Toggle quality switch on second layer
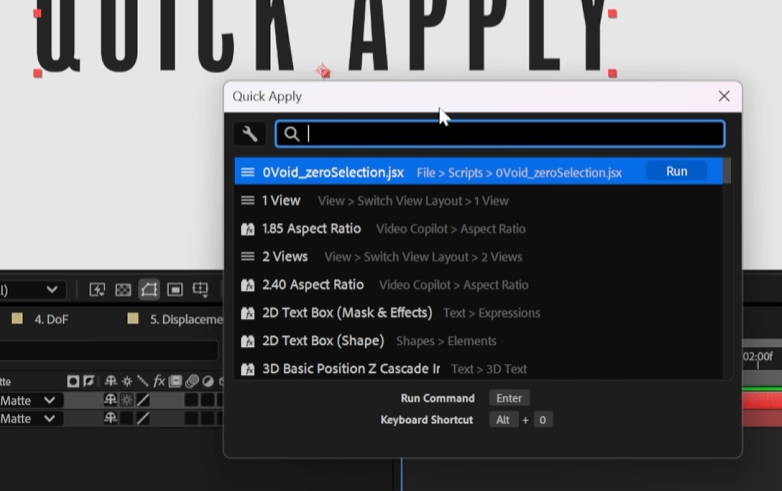782x491 pixels. tap(143, 418)
